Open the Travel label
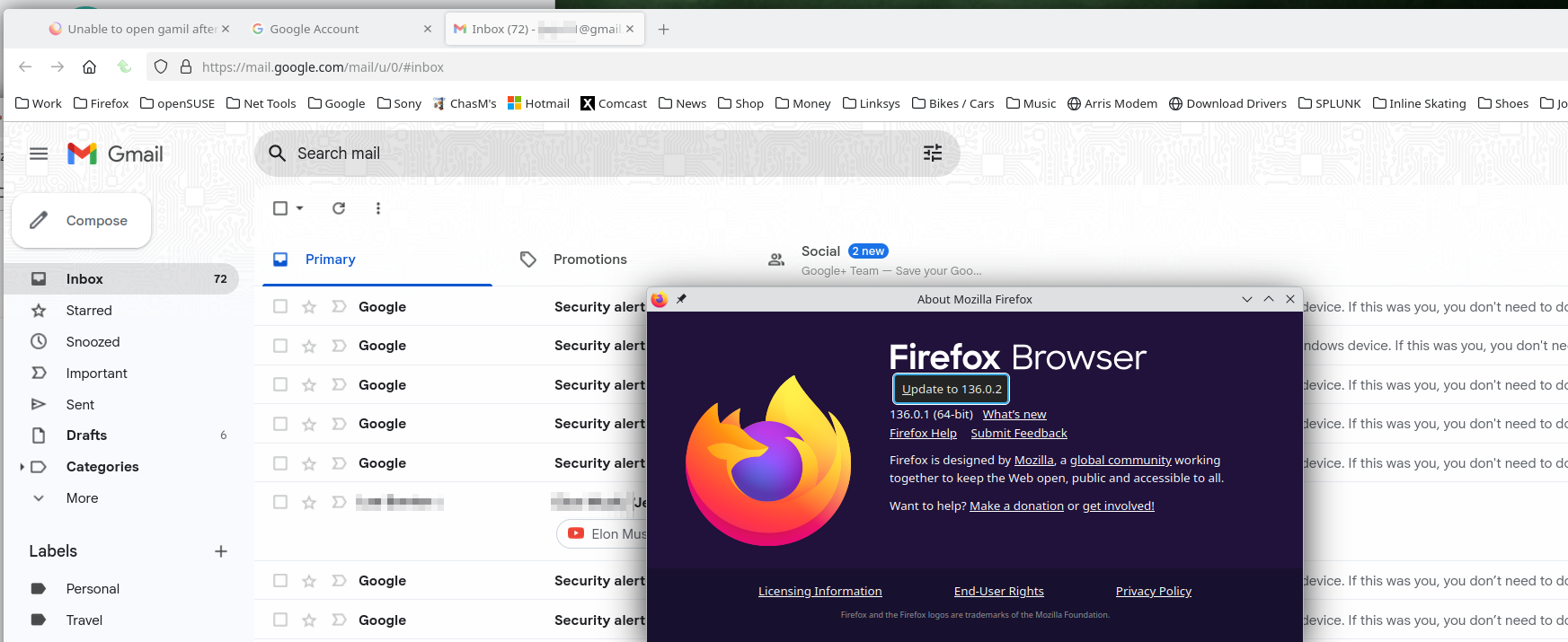This screenshot has height=642, width=1568. (x=84, y=620)
